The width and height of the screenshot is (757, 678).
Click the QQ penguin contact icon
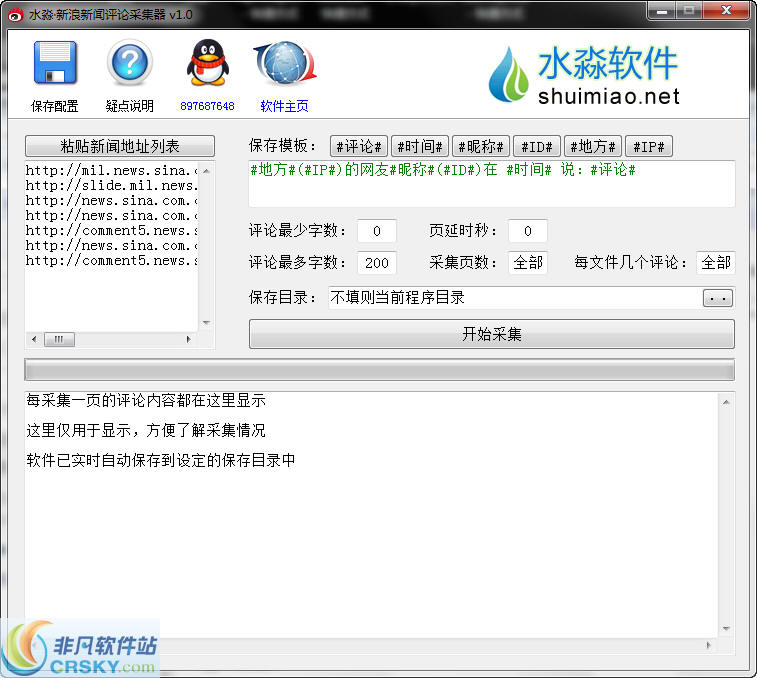coord(208,63)
